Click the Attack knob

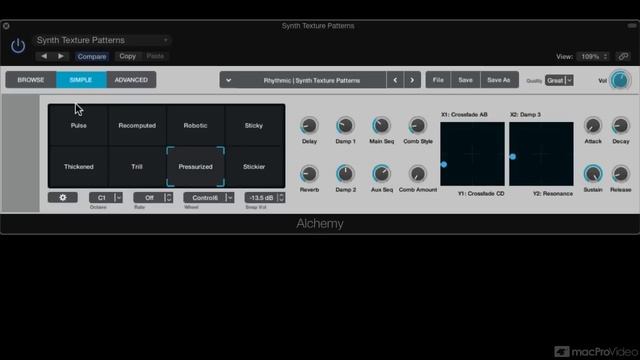coord(593,126)
